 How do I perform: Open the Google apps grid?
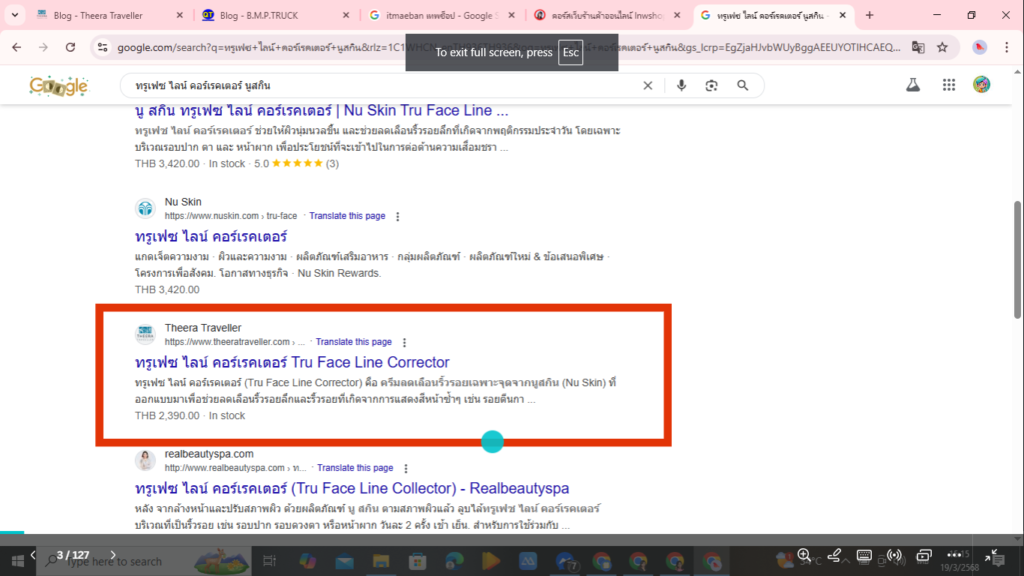pos(948,86)
